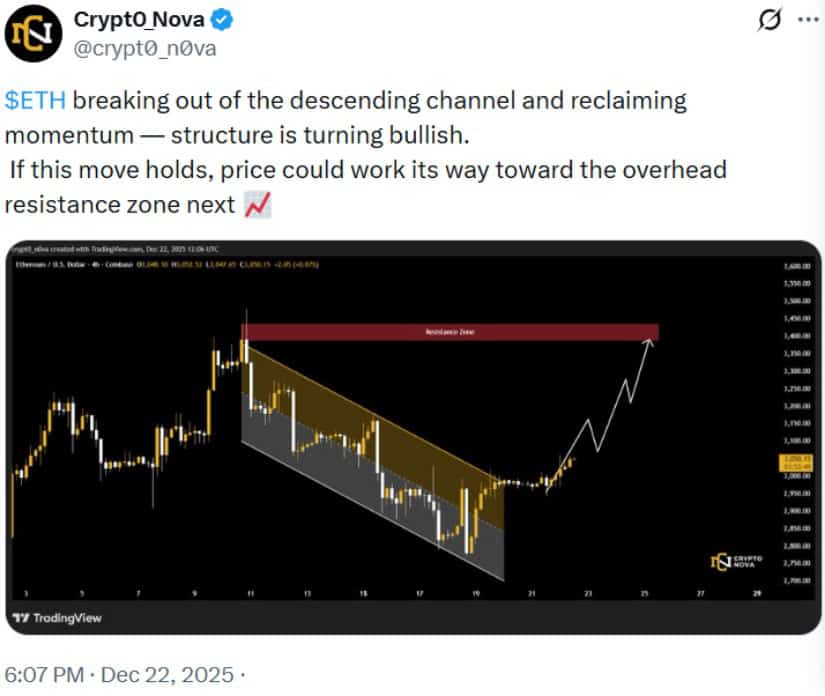The image size is (825, 696).
Task: Click the date 19 on the time axis
Action: (478, 591)
